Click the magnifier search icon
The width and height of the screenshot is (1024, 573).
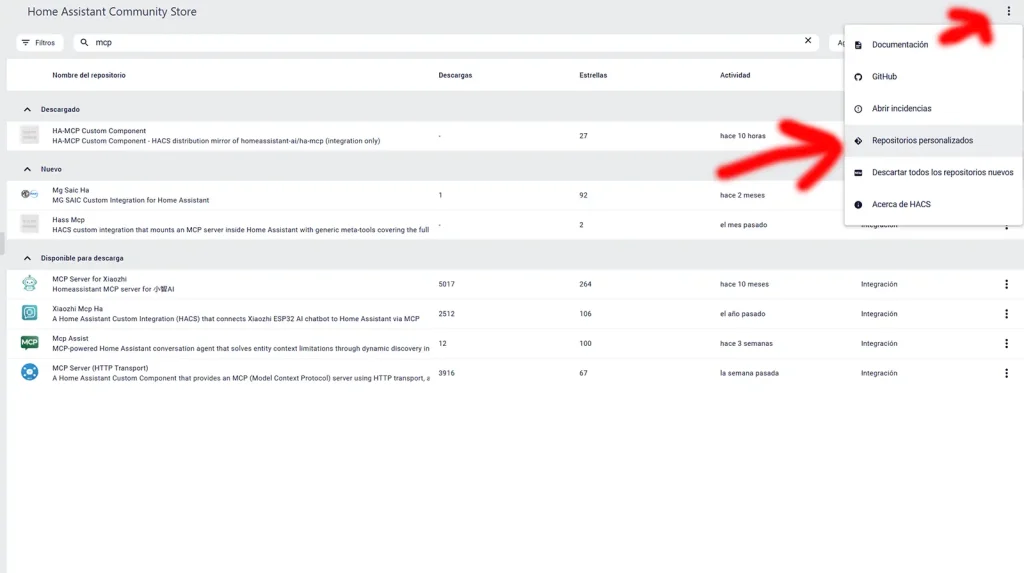(84, 42)
